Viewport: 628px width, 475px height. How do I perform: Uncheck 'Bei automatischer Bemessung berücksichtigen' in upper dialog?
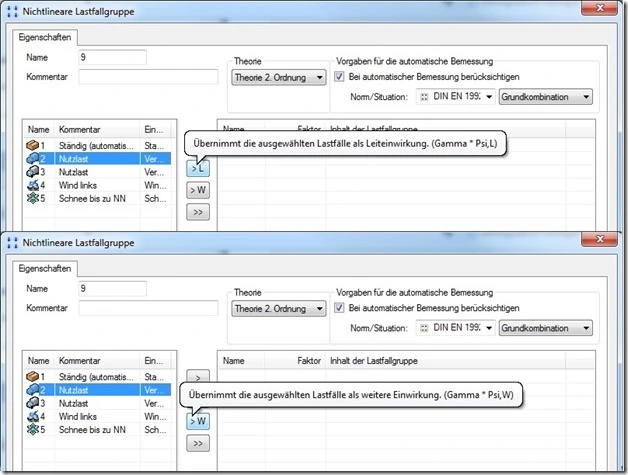[x=339, y=76]
